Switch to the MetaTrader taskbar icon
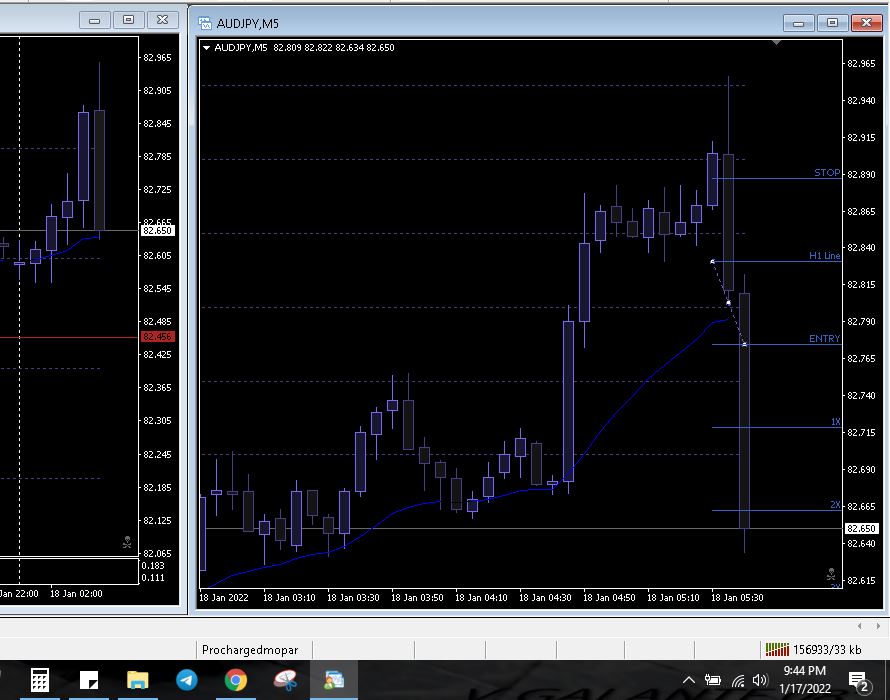Screen dimensions: 890x700 tap(334, 680)
